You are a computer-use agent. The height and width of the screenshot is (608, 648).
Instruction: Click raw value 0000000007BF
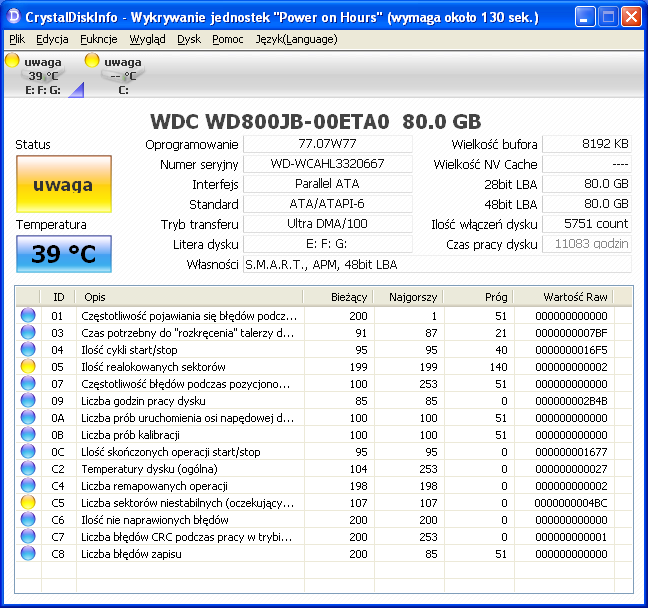pyautogui.click(x=571, y=333)
